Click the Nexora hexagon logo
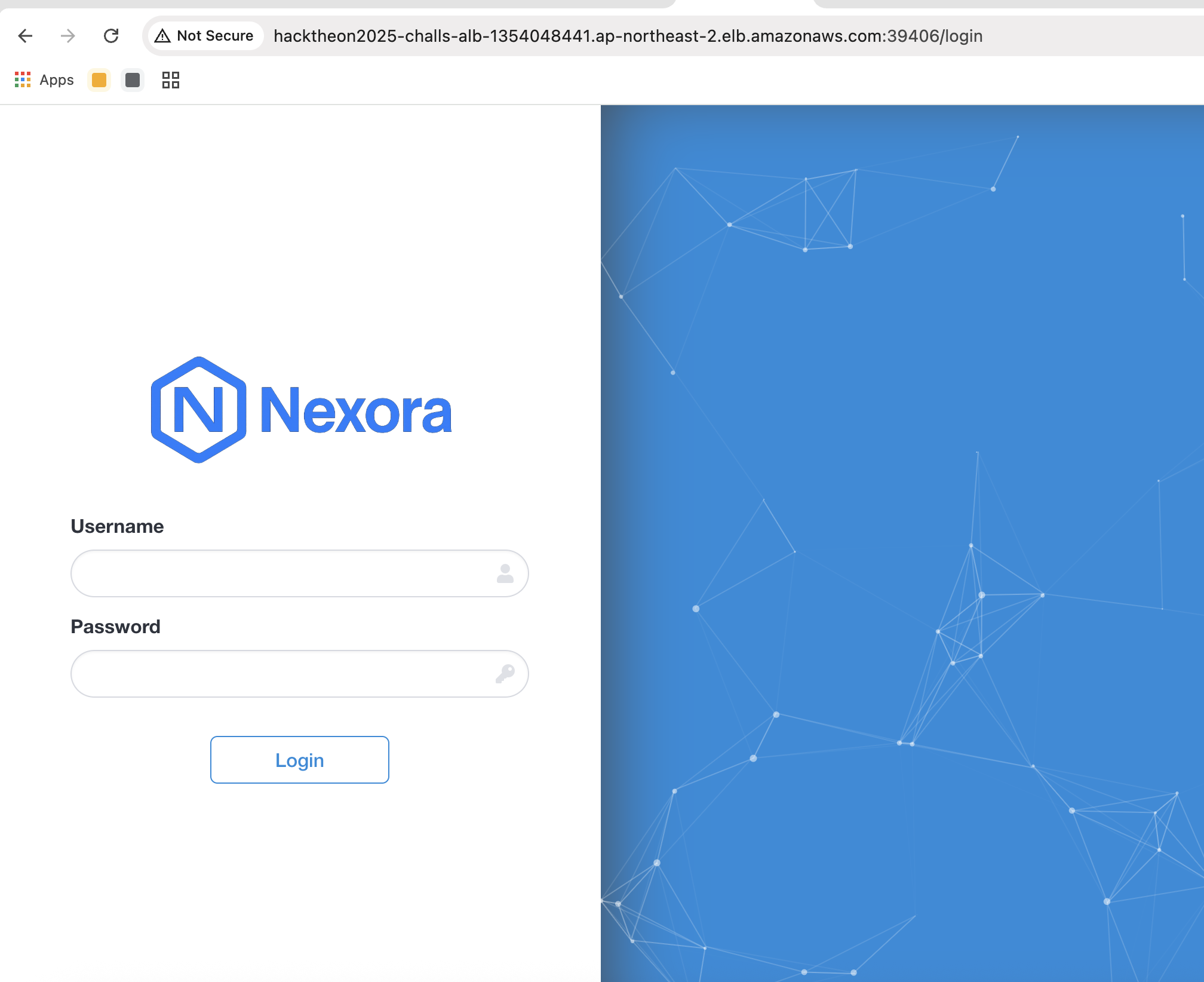1204x982 pixels. (x=198, y=410)
